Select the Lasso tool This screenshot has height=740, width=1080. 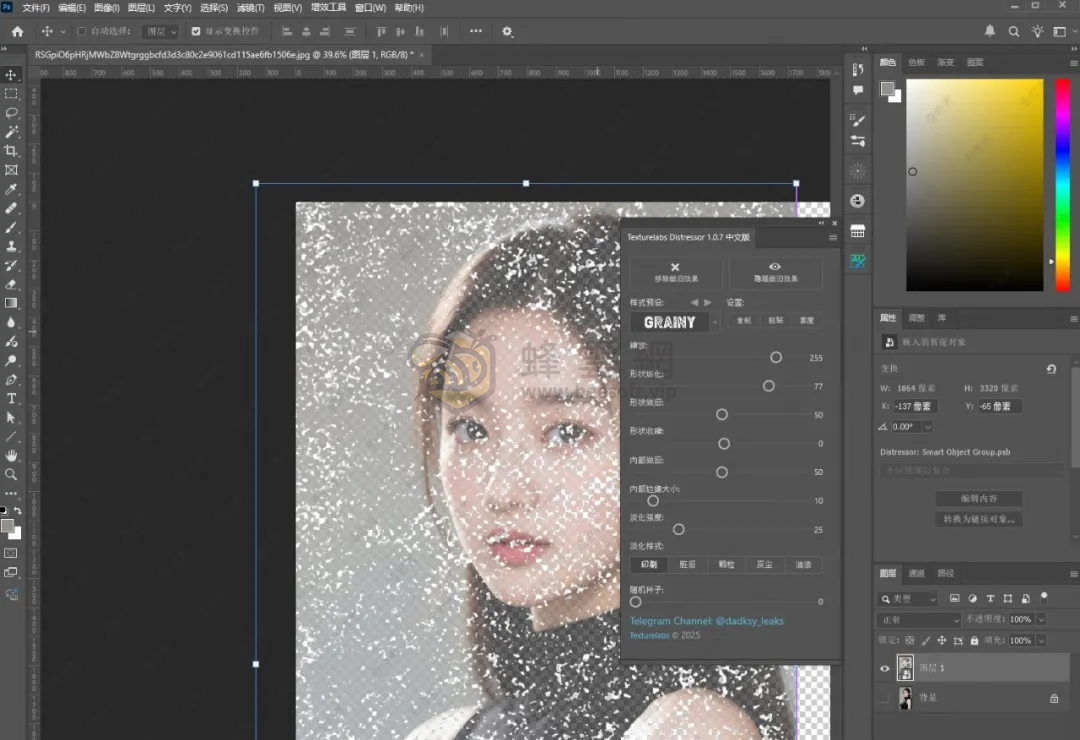(x=11, y=112)
